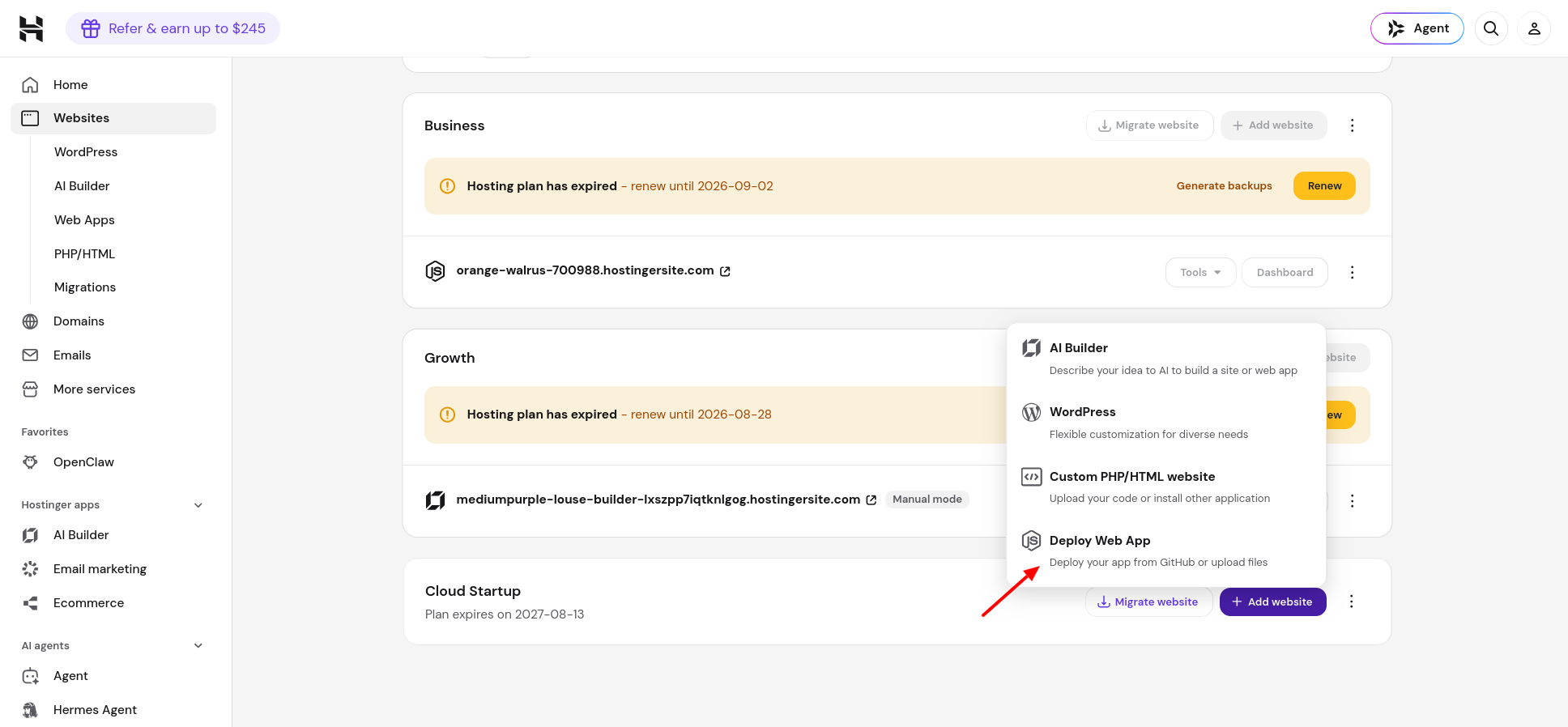Click Plan expires on 2027-08-13 text
Image resolution: width=1568 pixels, height=727 pixels.
[x=505, y=614]
